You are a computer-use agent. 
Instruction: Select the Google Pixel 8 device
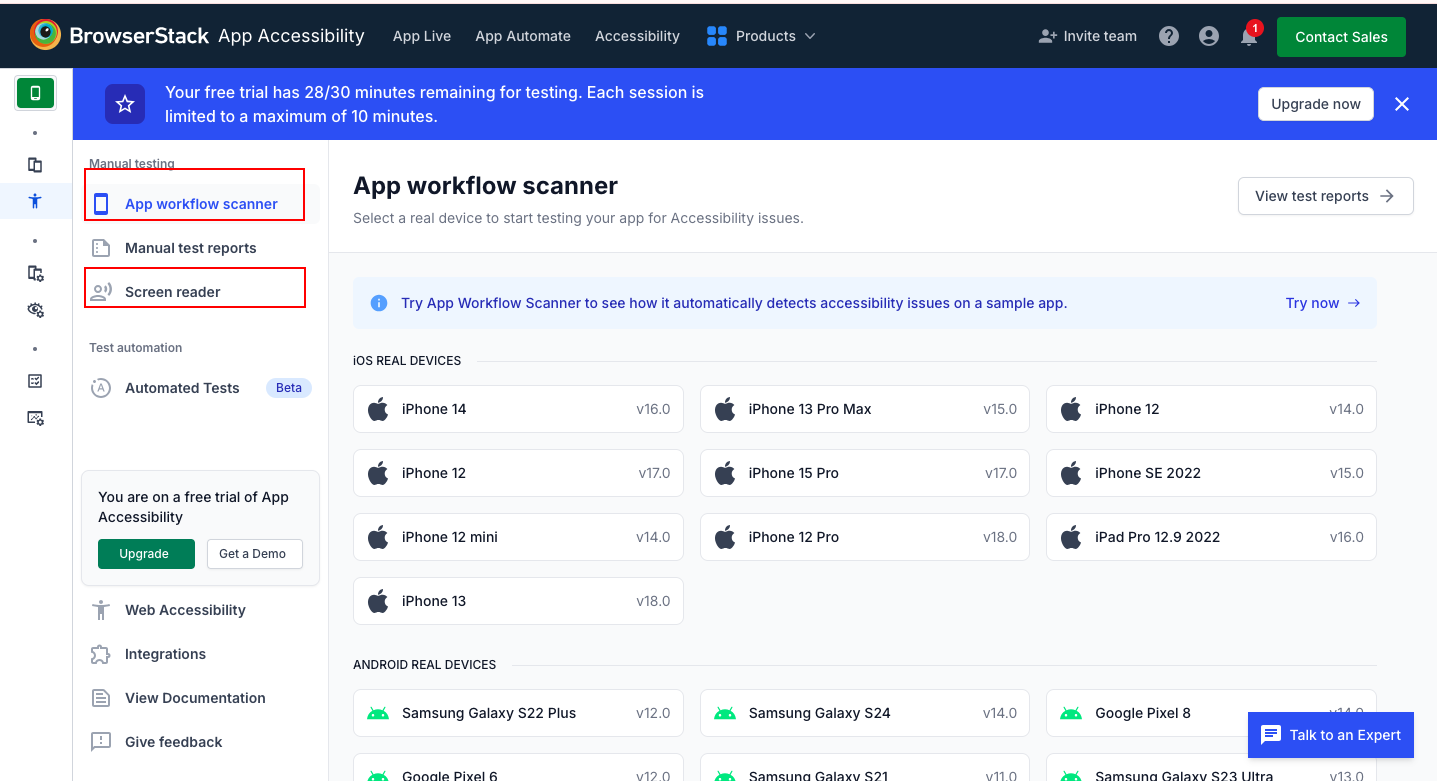1211,713
